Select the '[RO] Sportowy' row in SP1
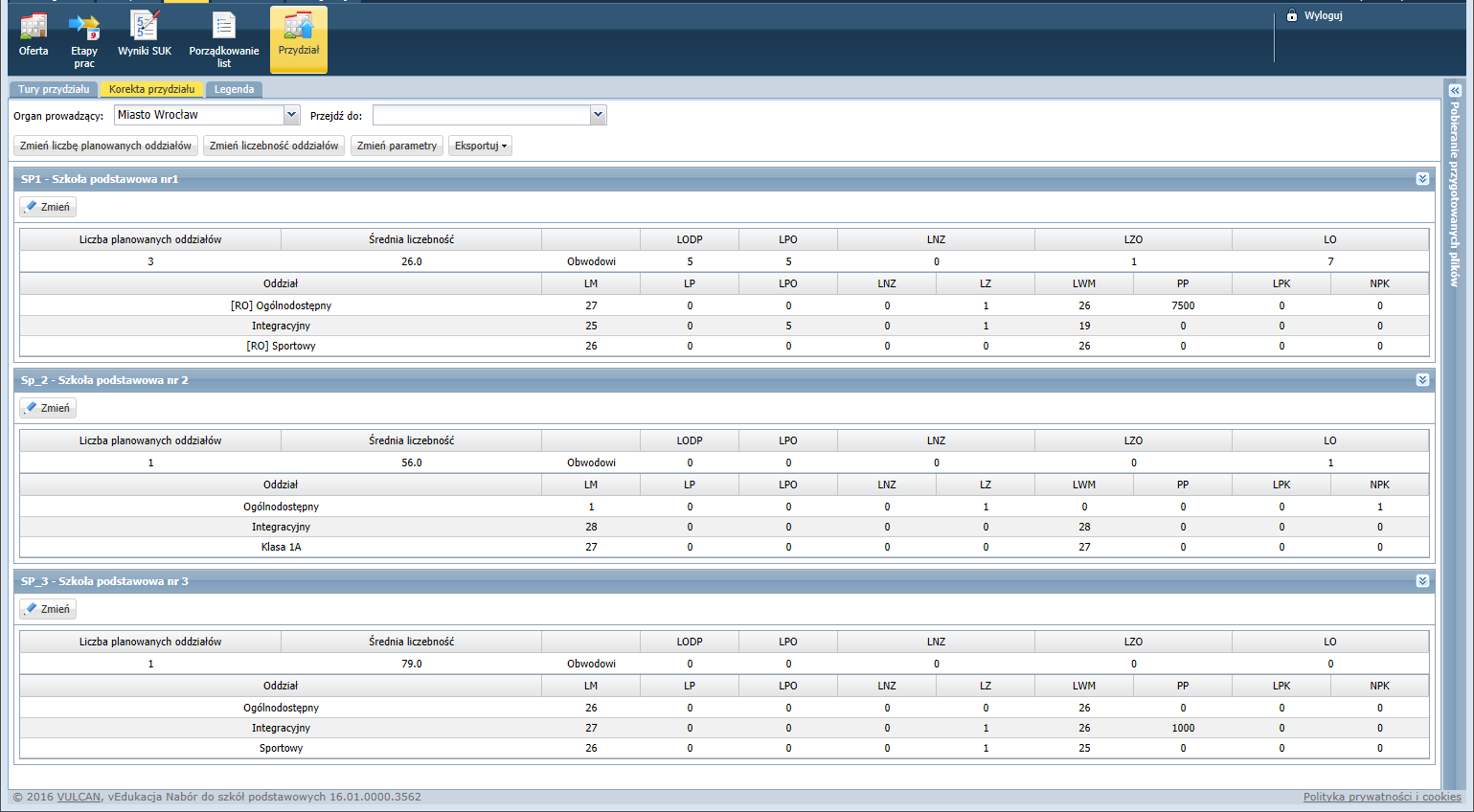Screen dimensions: 1474x812 click(x=724, y=346)
